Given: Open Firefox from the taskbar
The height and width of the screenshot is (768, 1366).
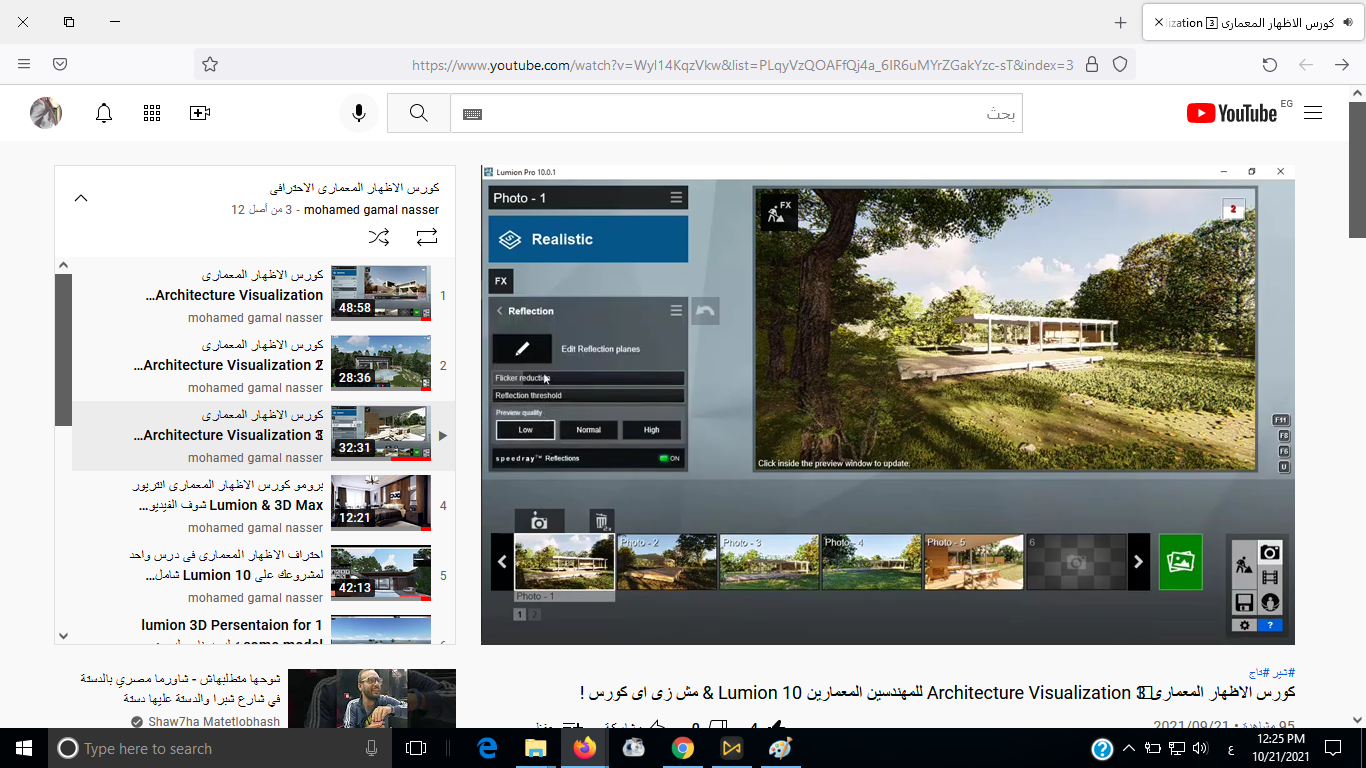Looking at the screenshot, I should (x=584, y=748).
